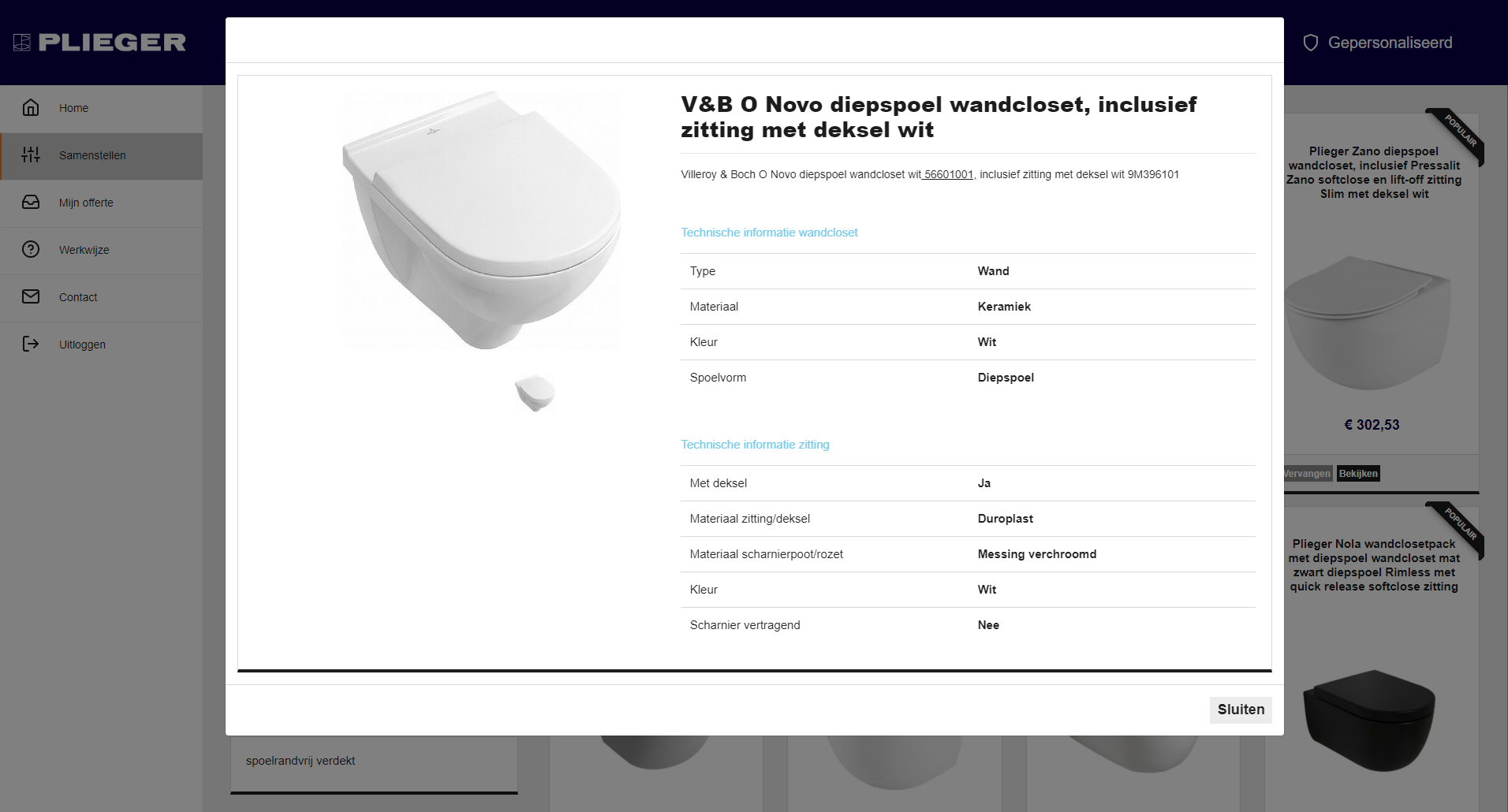Go to Mijn offerte in sidebar

(x=86, y=203)
